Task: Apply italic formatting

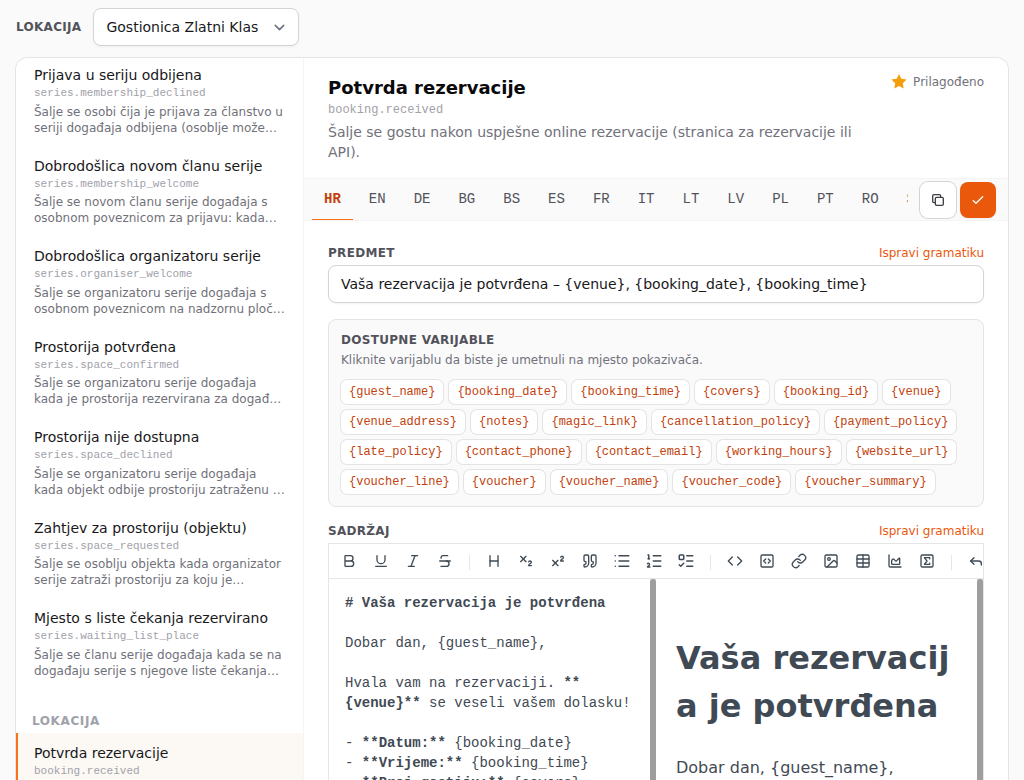Action: point(413,561)
